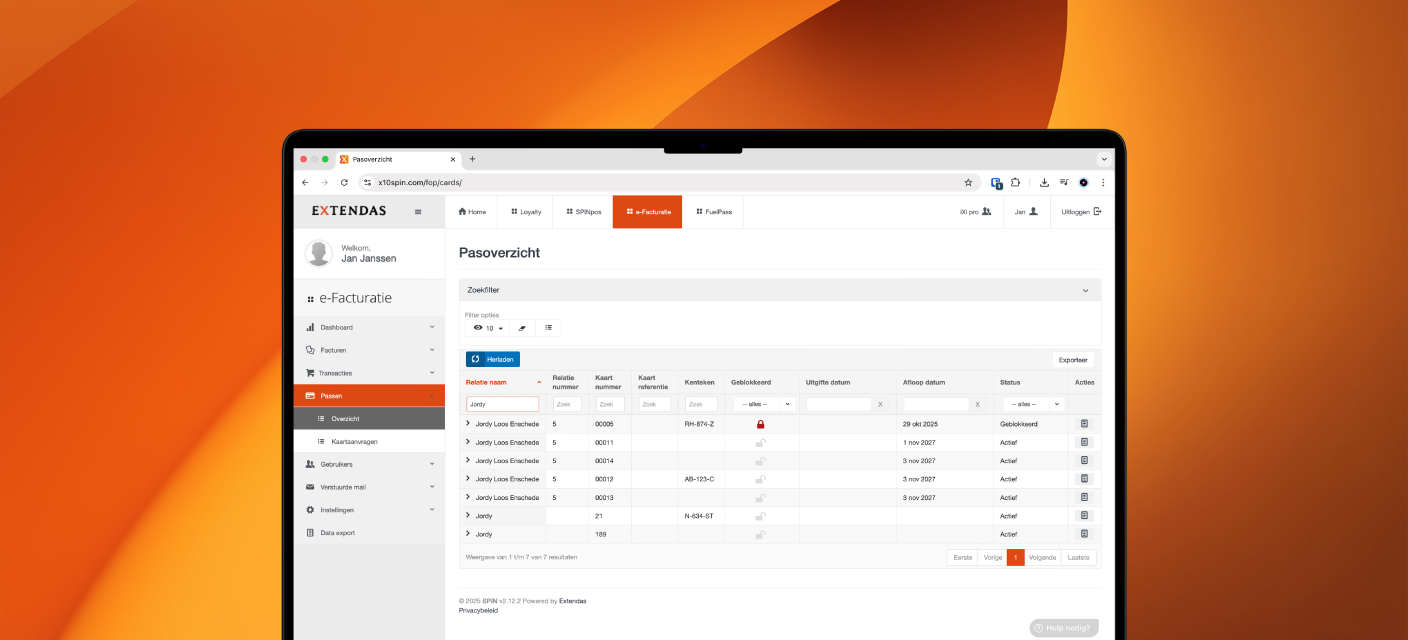Switch to the FuelPass tab
Screen dimensions: 1408x640
(714, 212)
